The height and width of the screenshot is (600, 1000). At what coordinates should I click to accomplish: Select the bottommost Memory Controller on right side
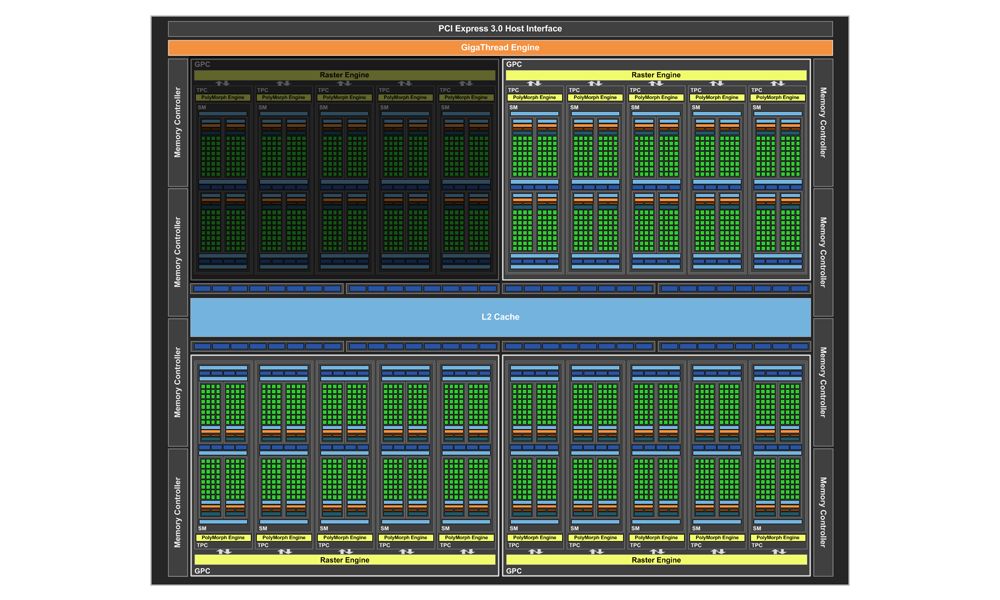[823, 512]
